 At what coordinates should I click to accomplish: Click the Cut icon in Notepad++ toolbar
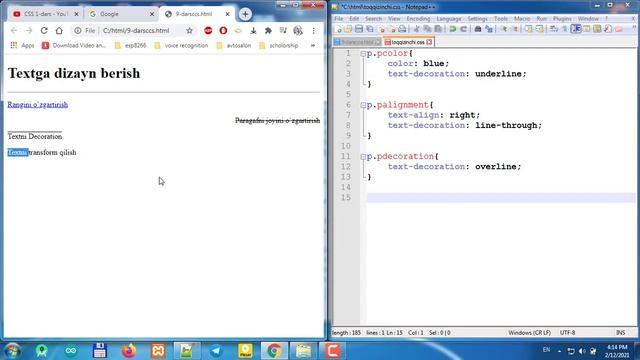click(x=416, y=29)
